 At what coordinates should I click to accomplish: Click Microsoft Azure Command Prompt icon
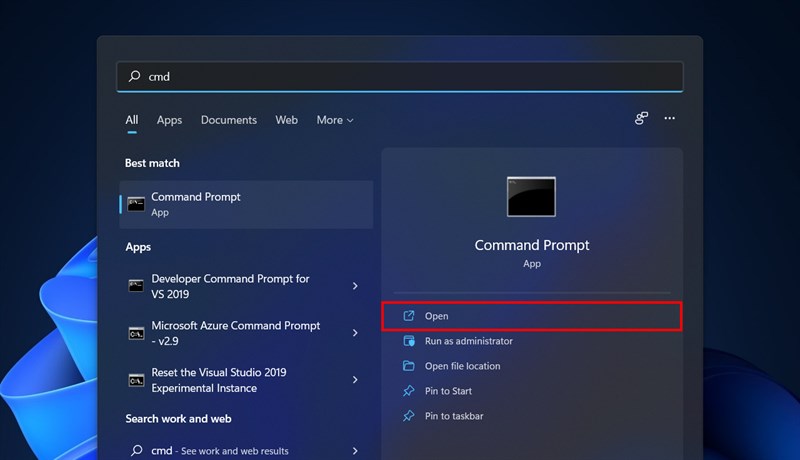[x=136, y=334]
